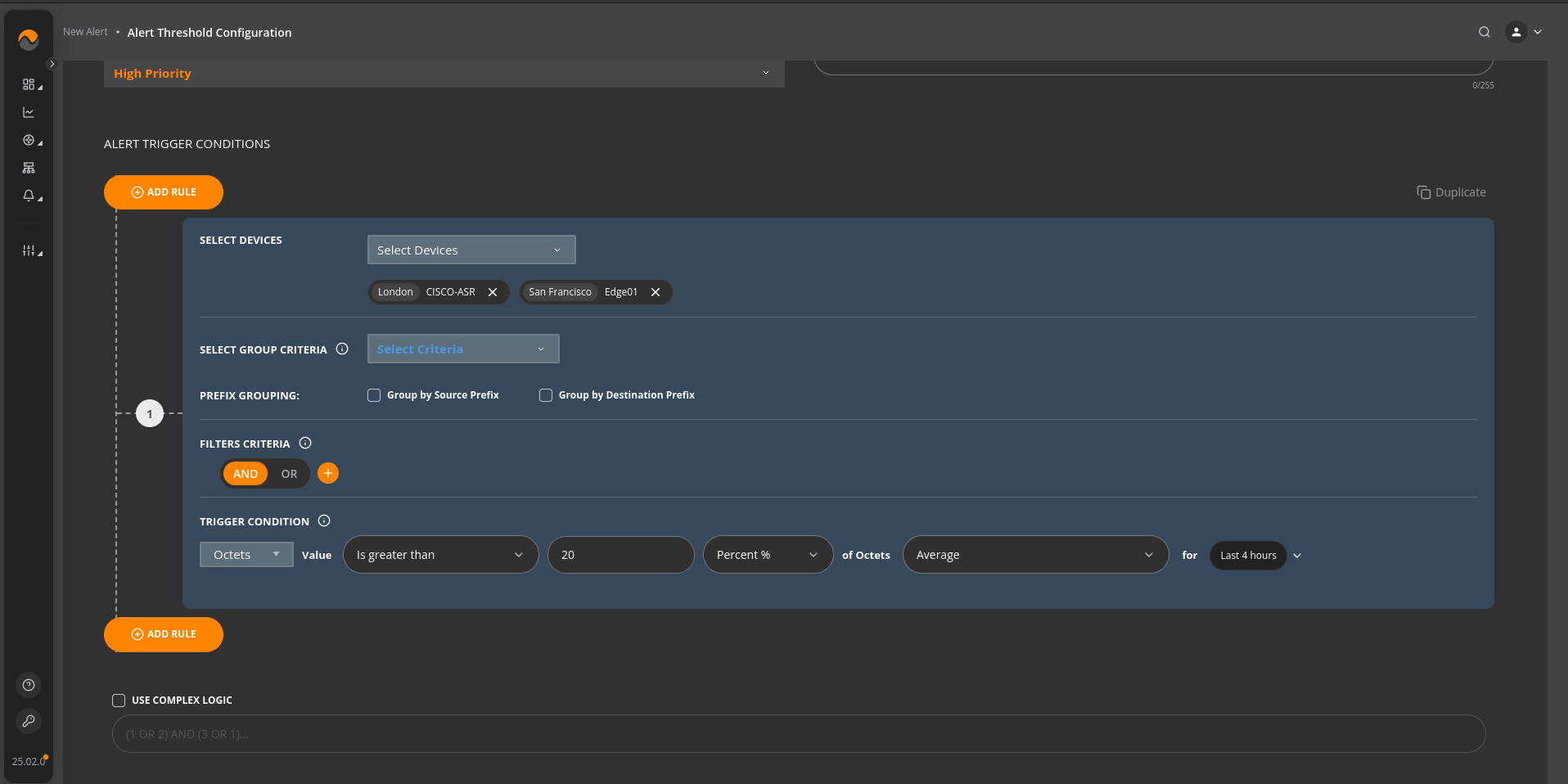Image resolution: width=1568 pixels, height=784 pixels.
Task: Open the Select Devices dropdown
Action: [x=471, y=250]
